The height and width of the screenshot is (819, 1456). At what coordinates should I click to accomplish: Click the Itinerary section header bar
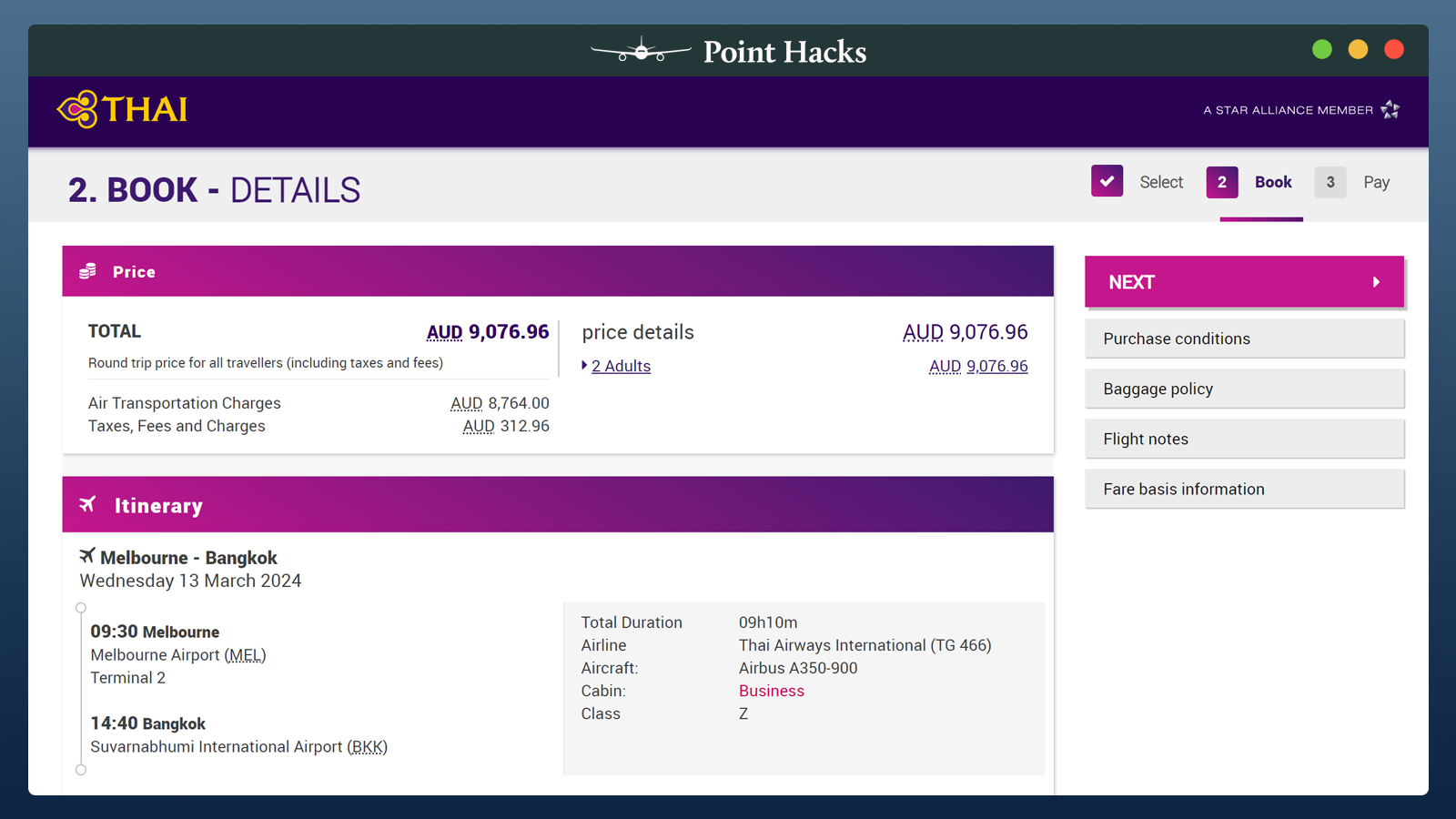click(558, 504)
